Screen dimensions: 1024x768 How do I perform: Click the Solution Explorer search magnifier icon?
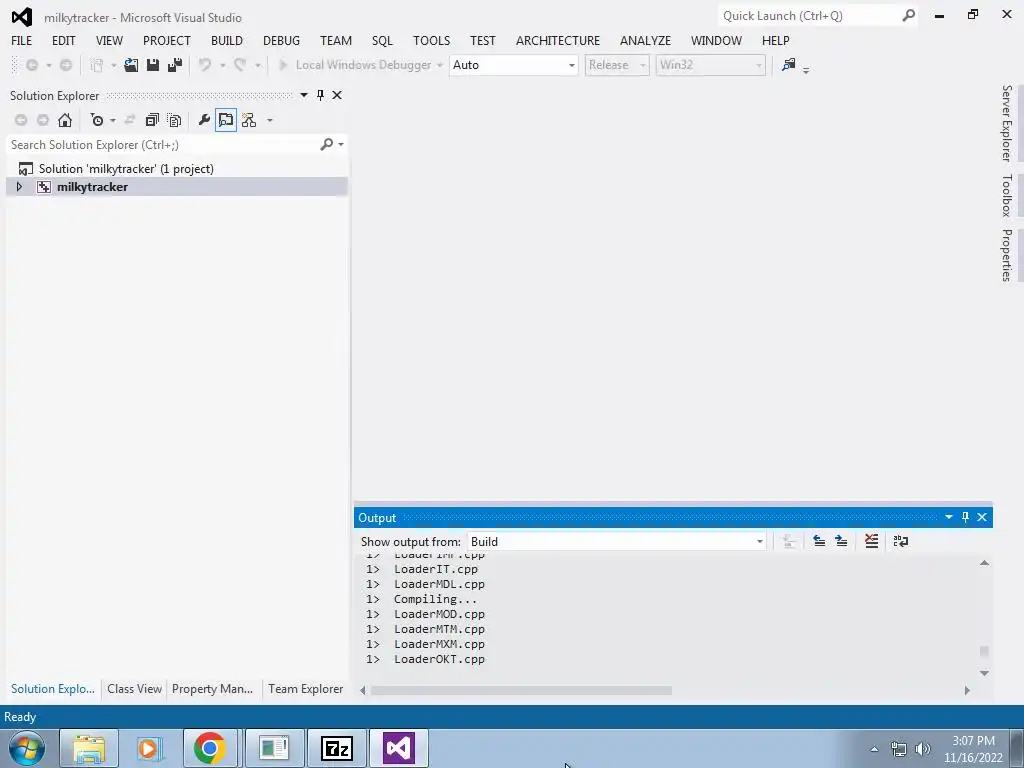click(327, 144)
